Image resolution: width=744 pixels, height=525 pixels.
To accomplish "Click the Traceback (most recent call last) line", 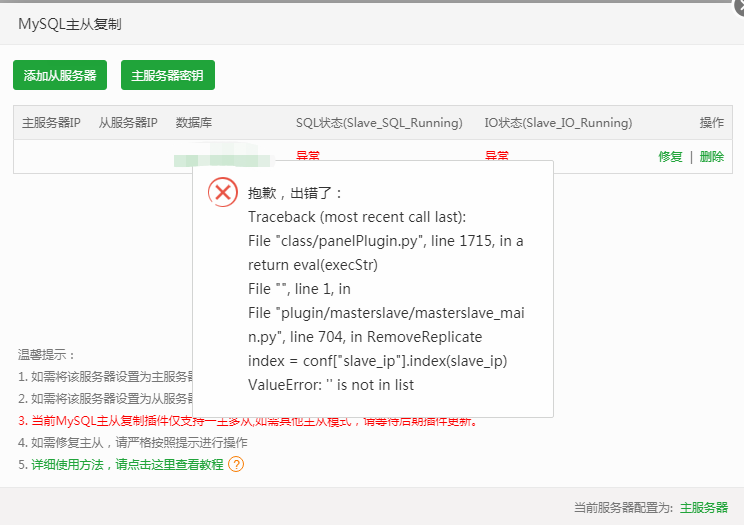I will pyautogui.click(x=357, y=217).
